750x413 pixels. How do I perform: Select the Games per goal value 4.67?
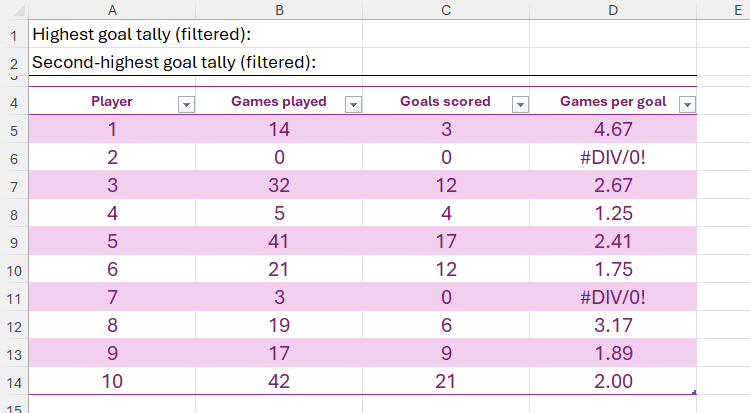(612, 130)
